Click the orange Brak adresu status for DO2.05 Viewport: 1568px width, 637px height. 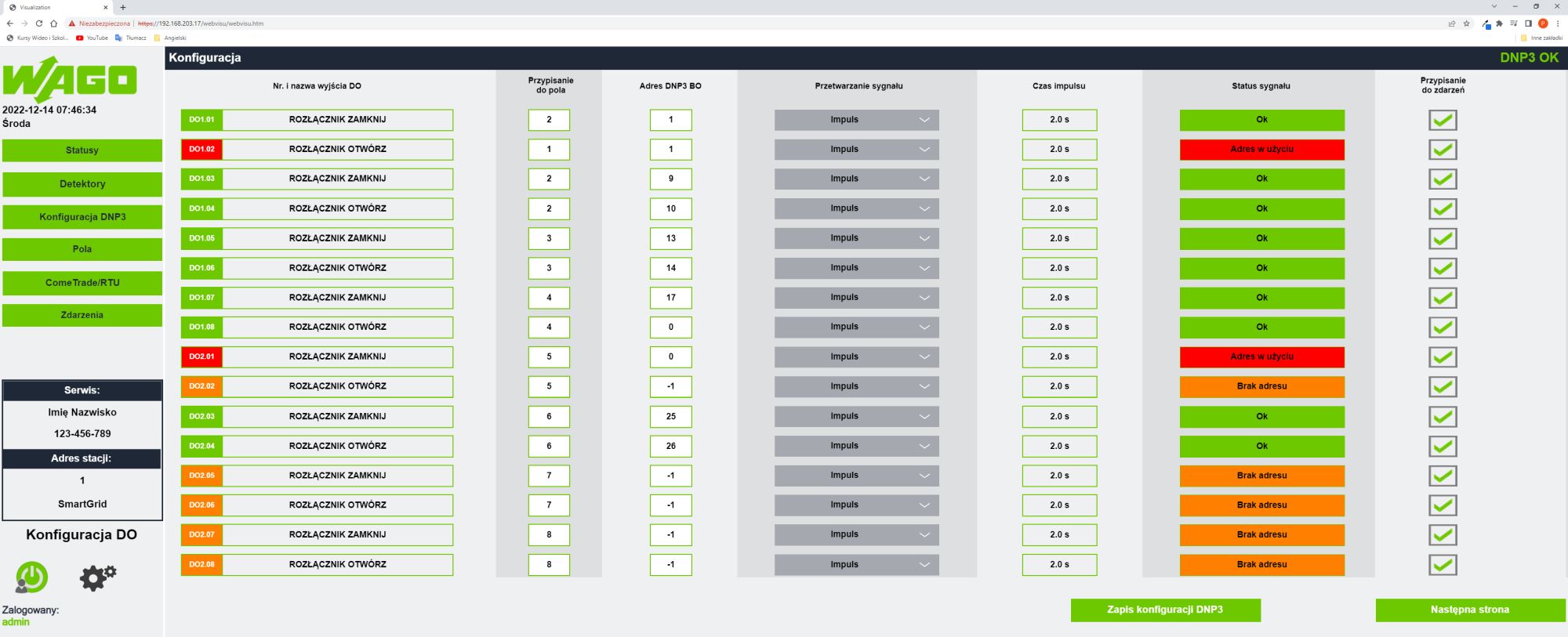1261,476
